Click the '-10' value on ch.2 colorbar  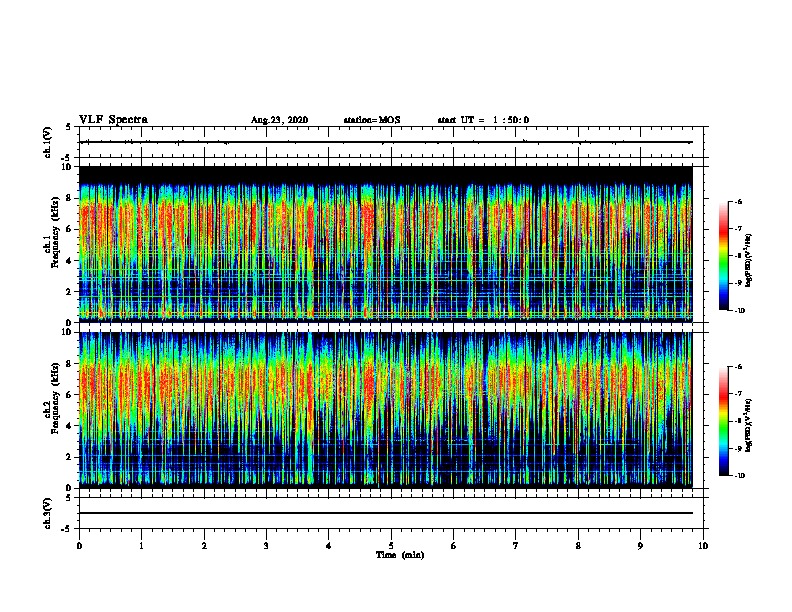[x=739, y=476]
